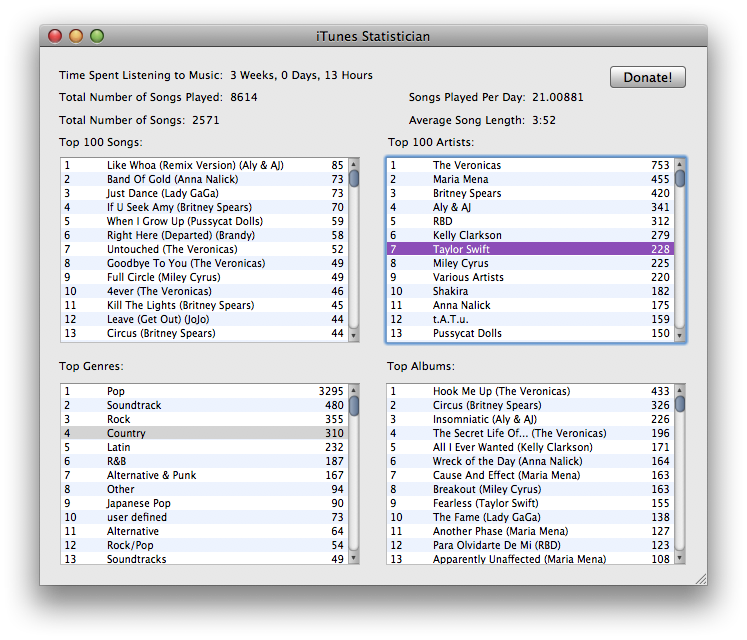Select album Fearless (Taylor Swift)

(x=531, y=503)
